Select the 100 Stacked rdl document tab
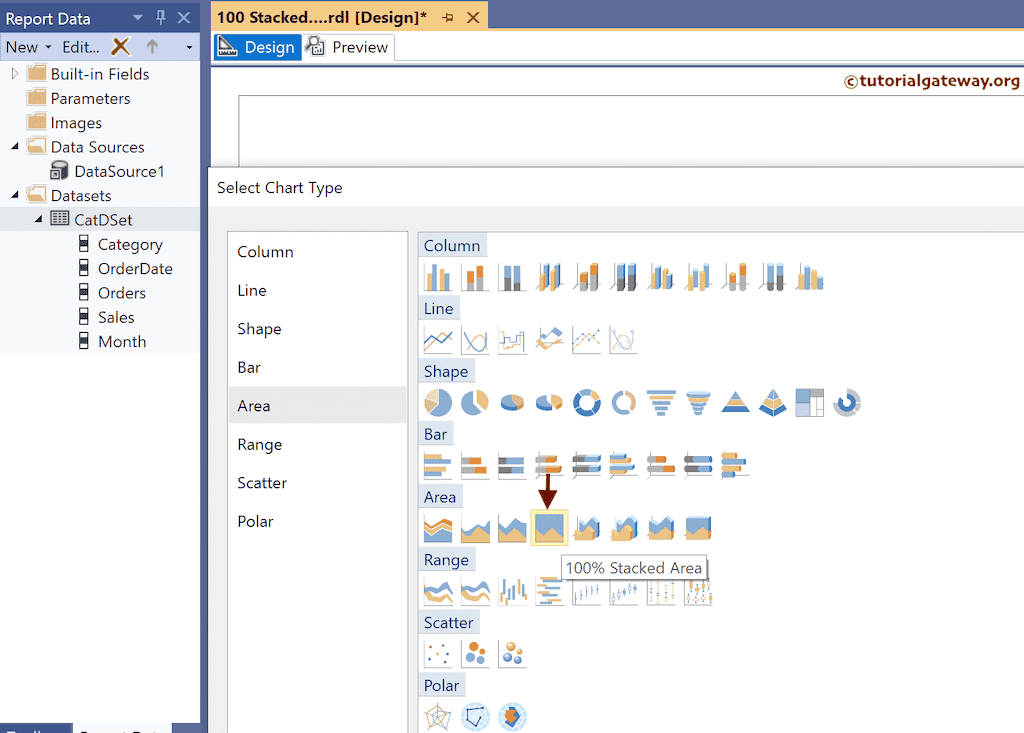 click(321, 18)
